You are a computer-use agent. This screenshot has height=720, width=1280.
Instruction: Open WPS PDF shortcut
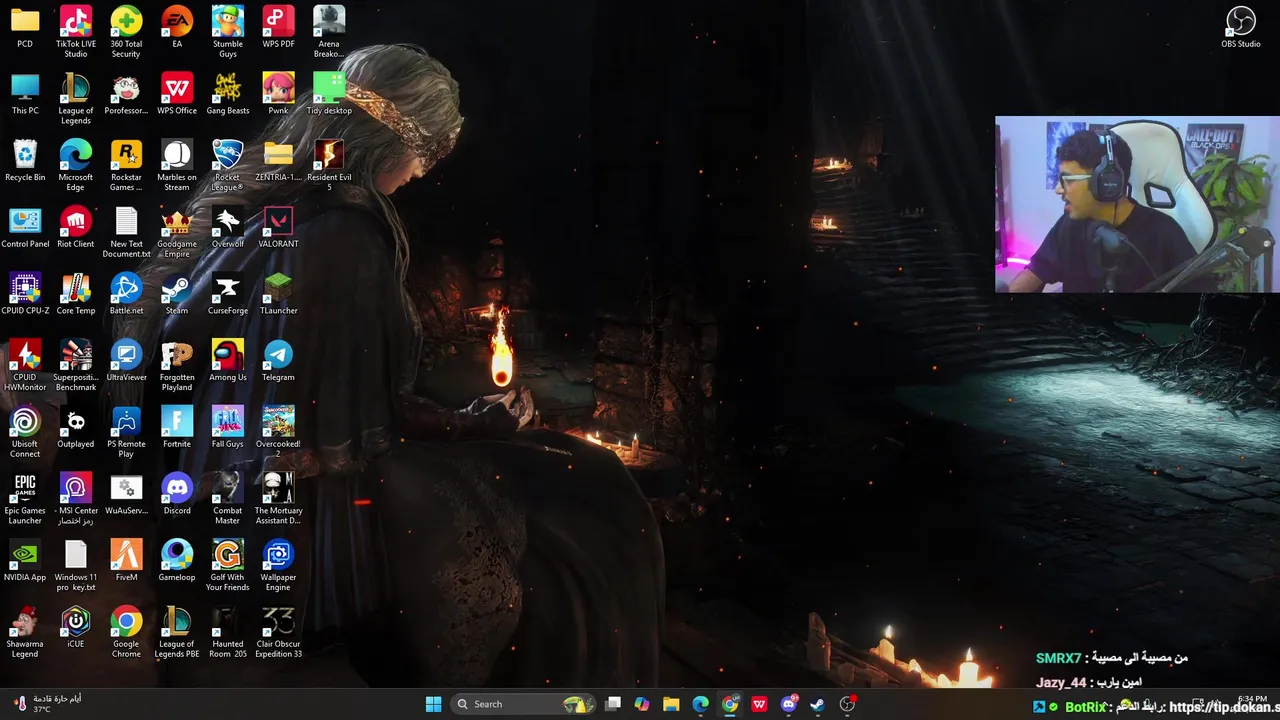click(278, 27)
